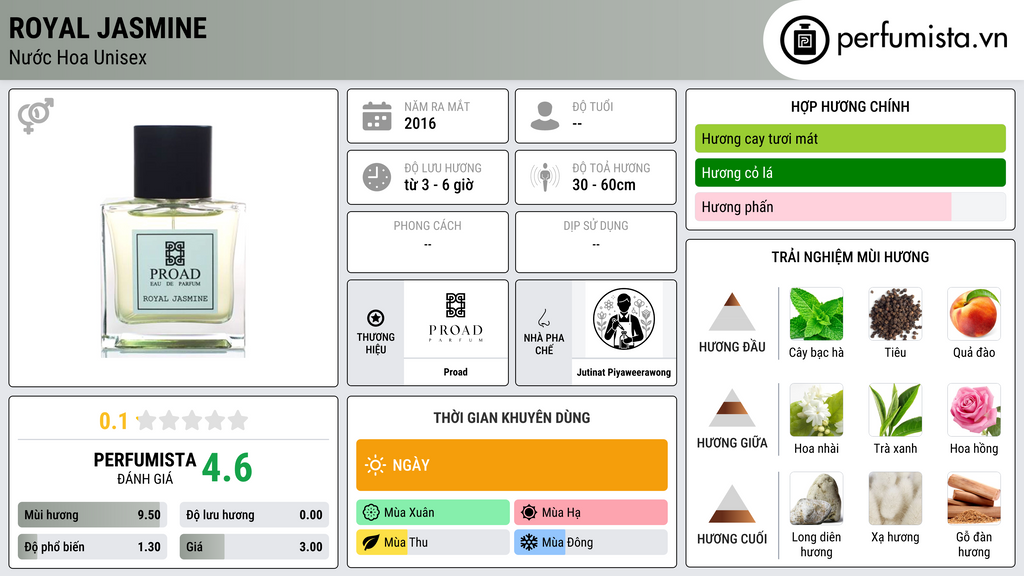Viewport: 1024px width, 576px height.
Task: Click the snowflake icon beside Mùa Đông
Action: [x=528, y=543]
